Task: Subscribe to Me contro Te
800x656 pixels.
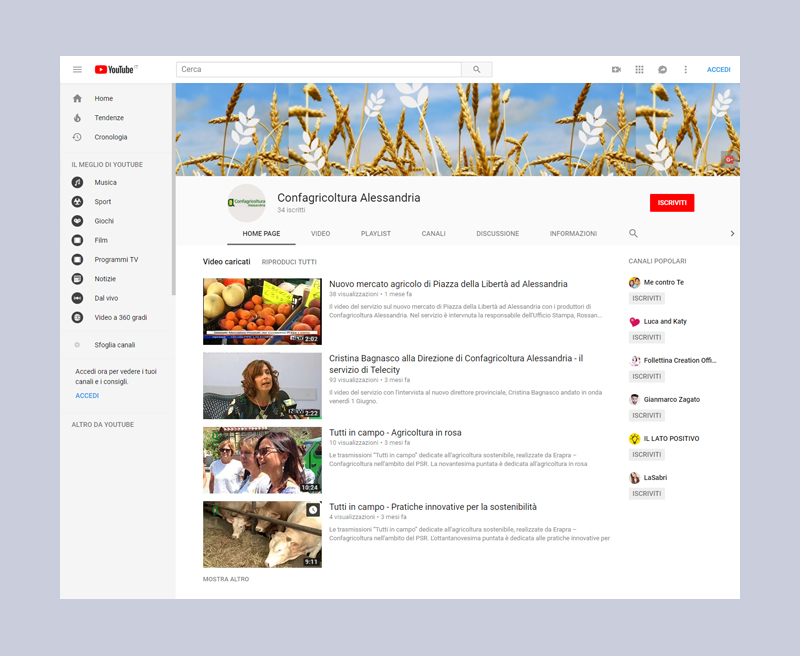Action: pos(646,298)
